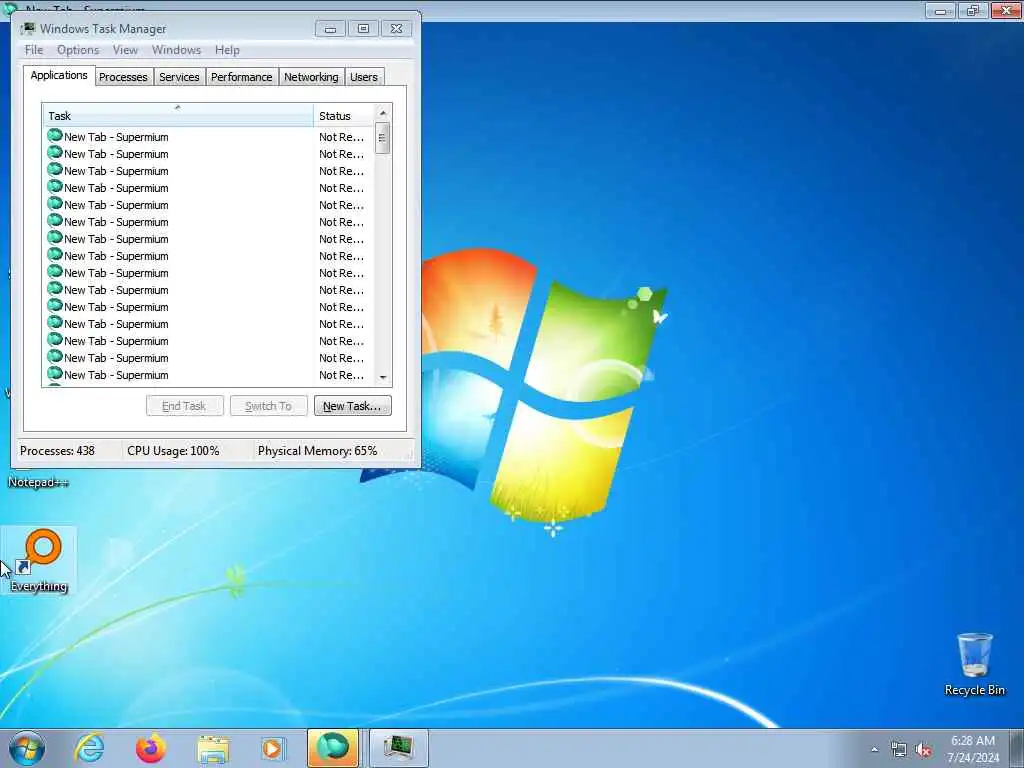Image resolution: width=1024 pixels, height=768 pixels.
Task: Switch to the Services tab
Action: (x=179, y=77)
